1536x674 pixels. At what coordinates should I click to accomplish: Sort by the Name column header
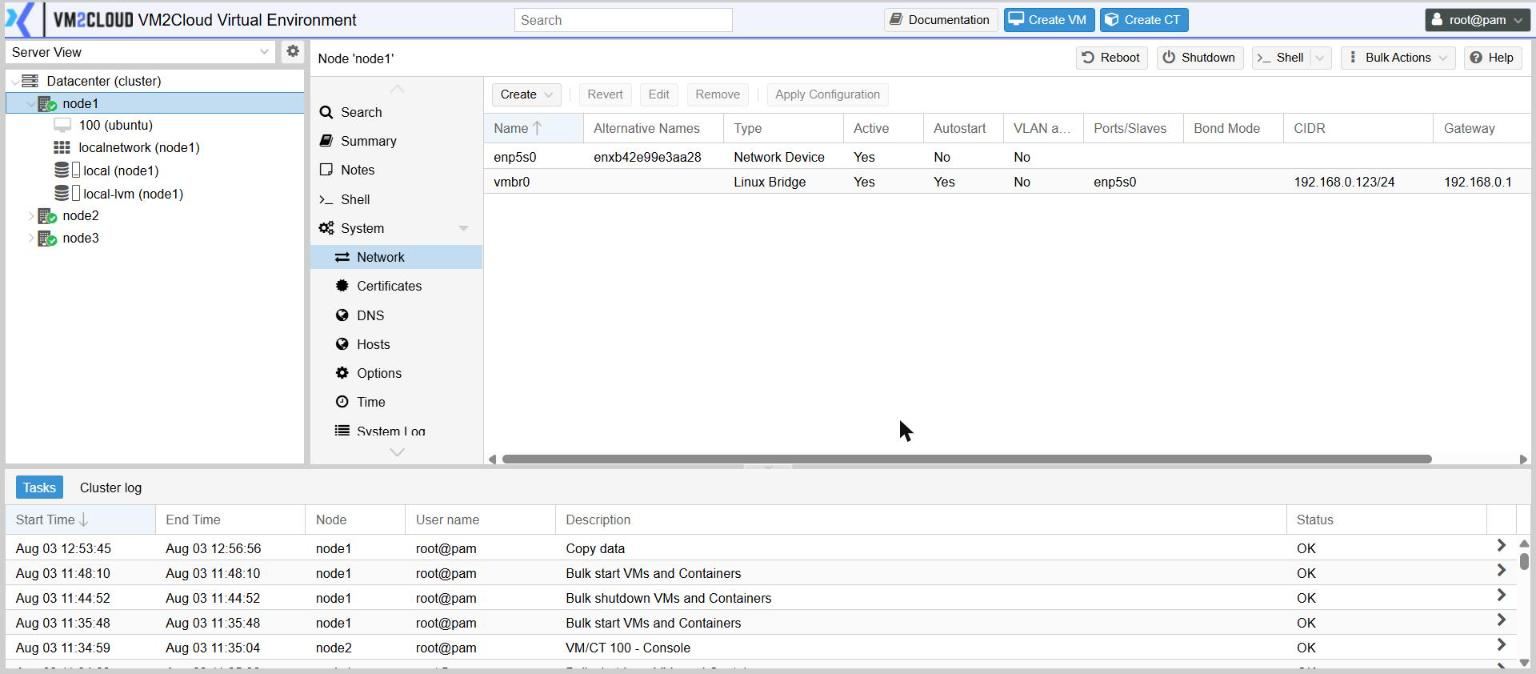coord(533,128)
